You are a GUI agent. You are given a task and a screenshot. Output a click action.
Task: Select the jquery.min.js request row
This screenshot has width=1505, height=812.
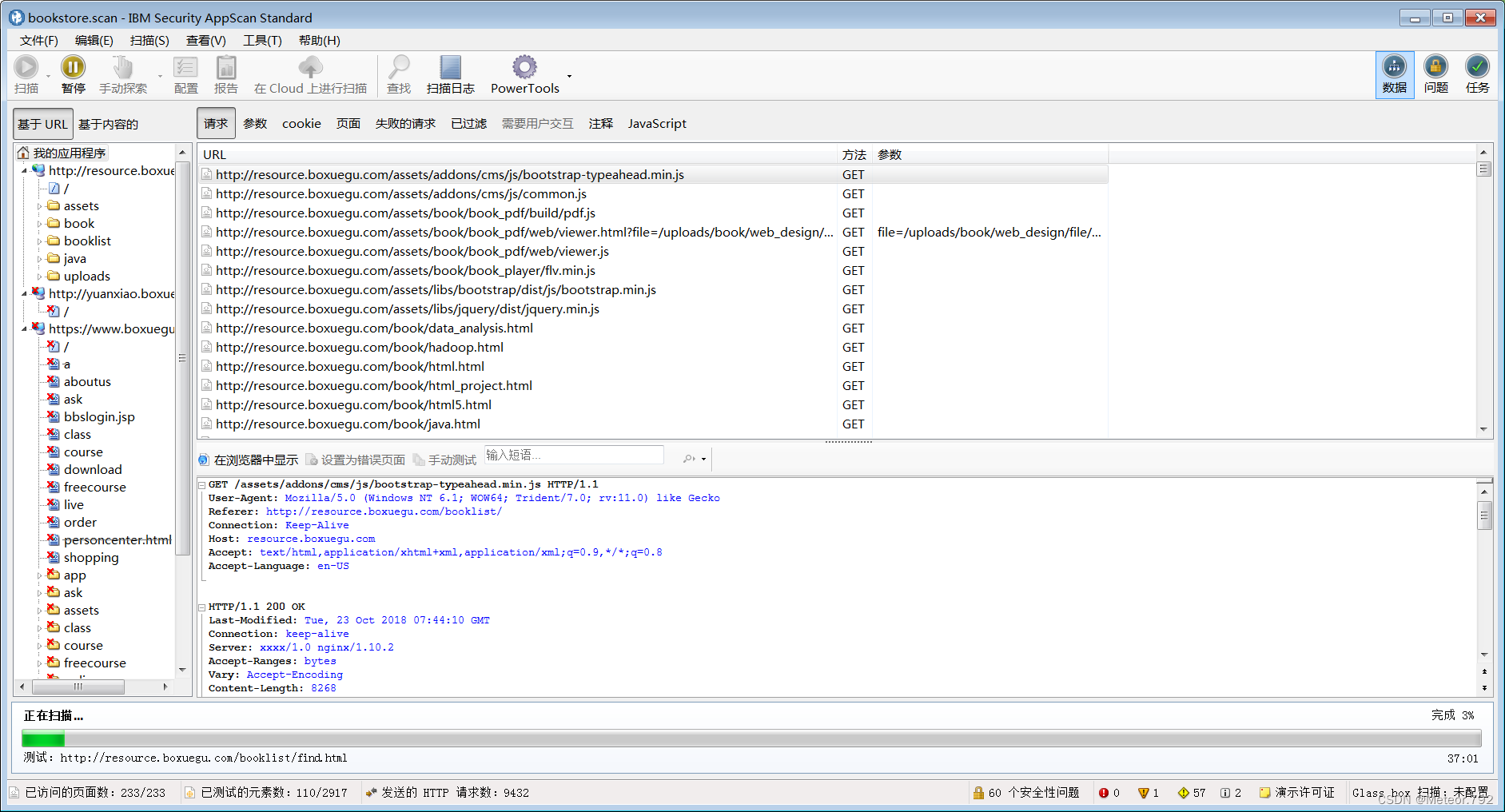click(652, 309)
